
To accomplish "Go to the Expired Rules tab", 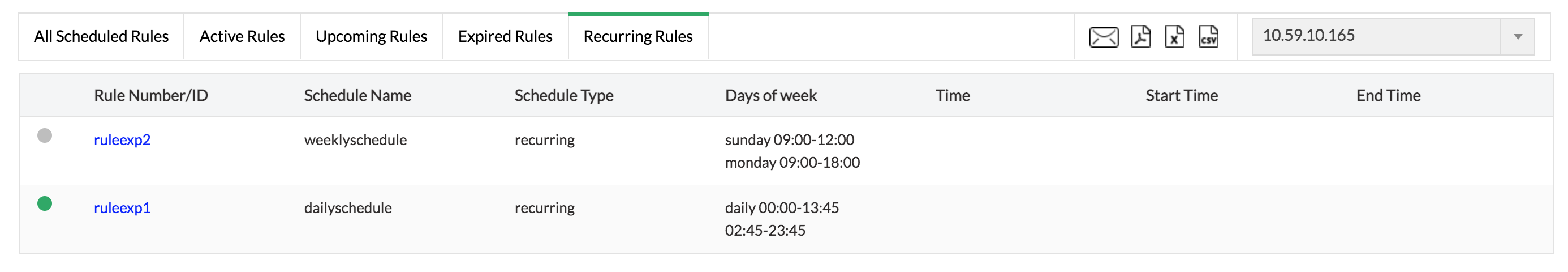I will (505, 37).
